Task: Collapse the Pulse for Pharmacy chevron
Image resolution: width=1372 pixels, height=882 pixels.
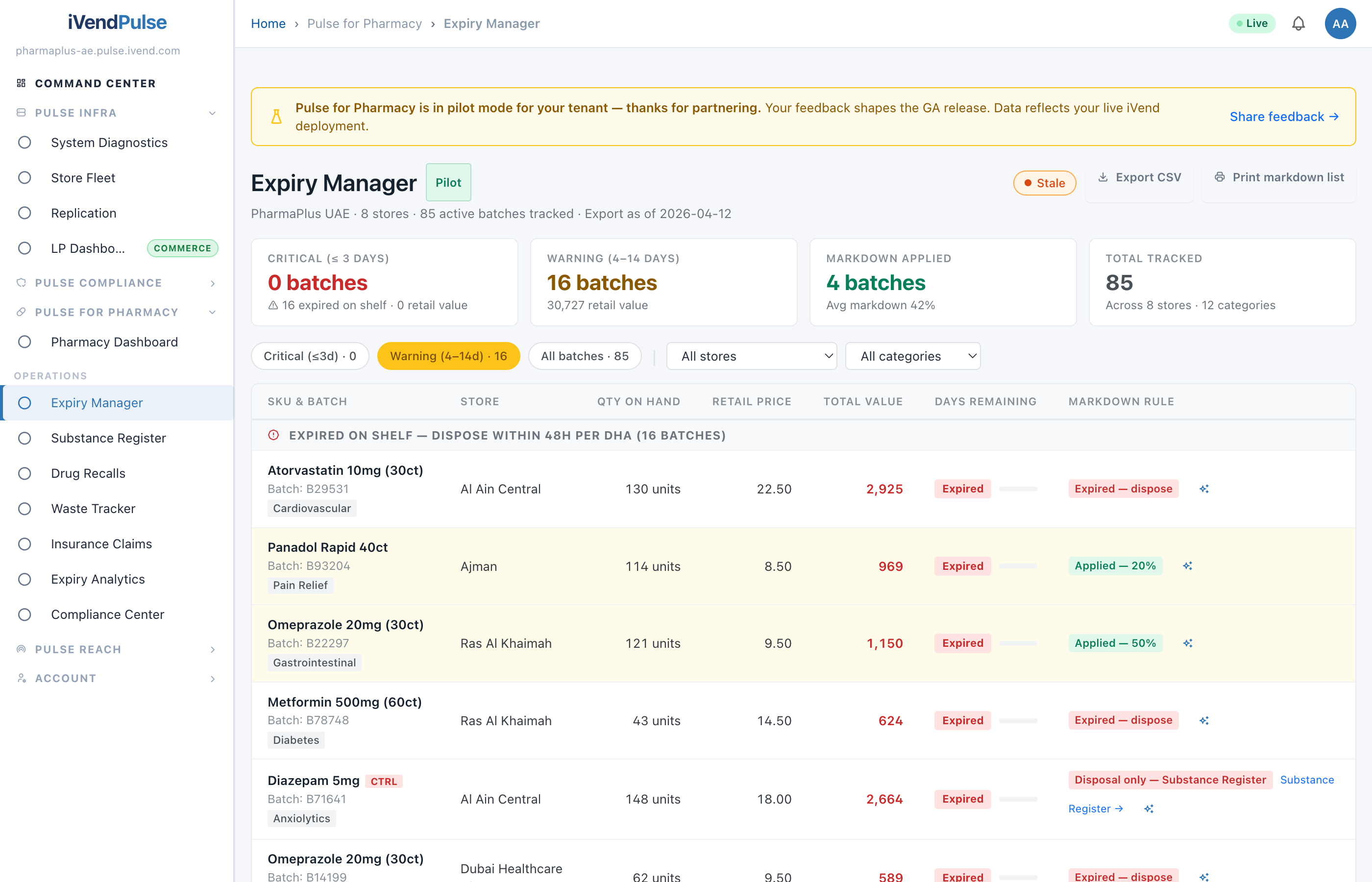Action: point(213,312)
